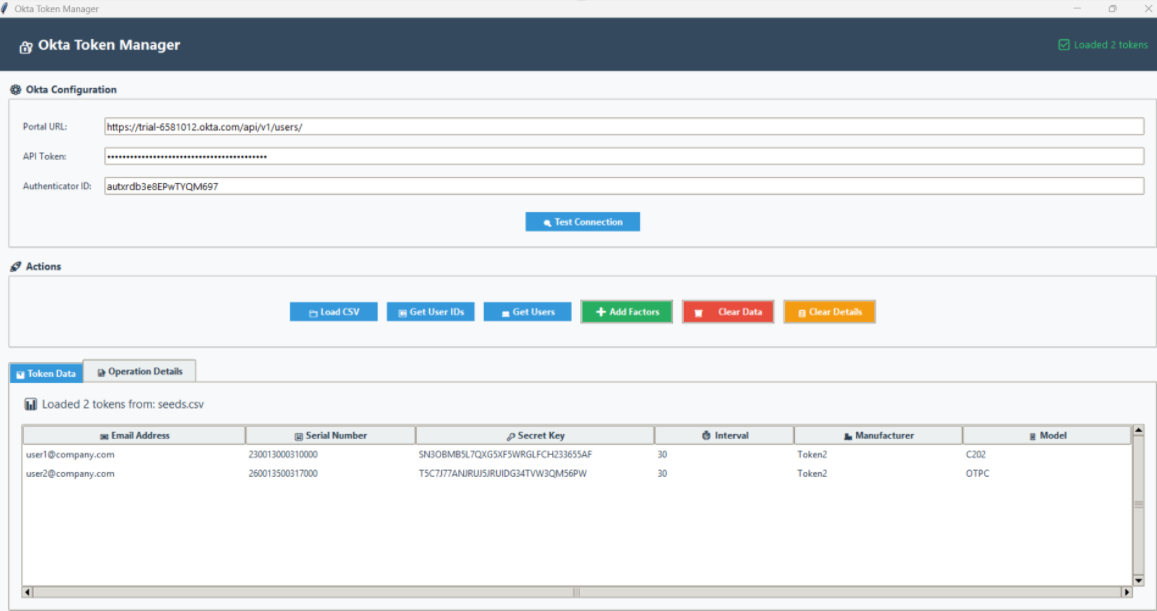1157x611 pixels.
Task: Click the Get Users button
Action: 527,312
